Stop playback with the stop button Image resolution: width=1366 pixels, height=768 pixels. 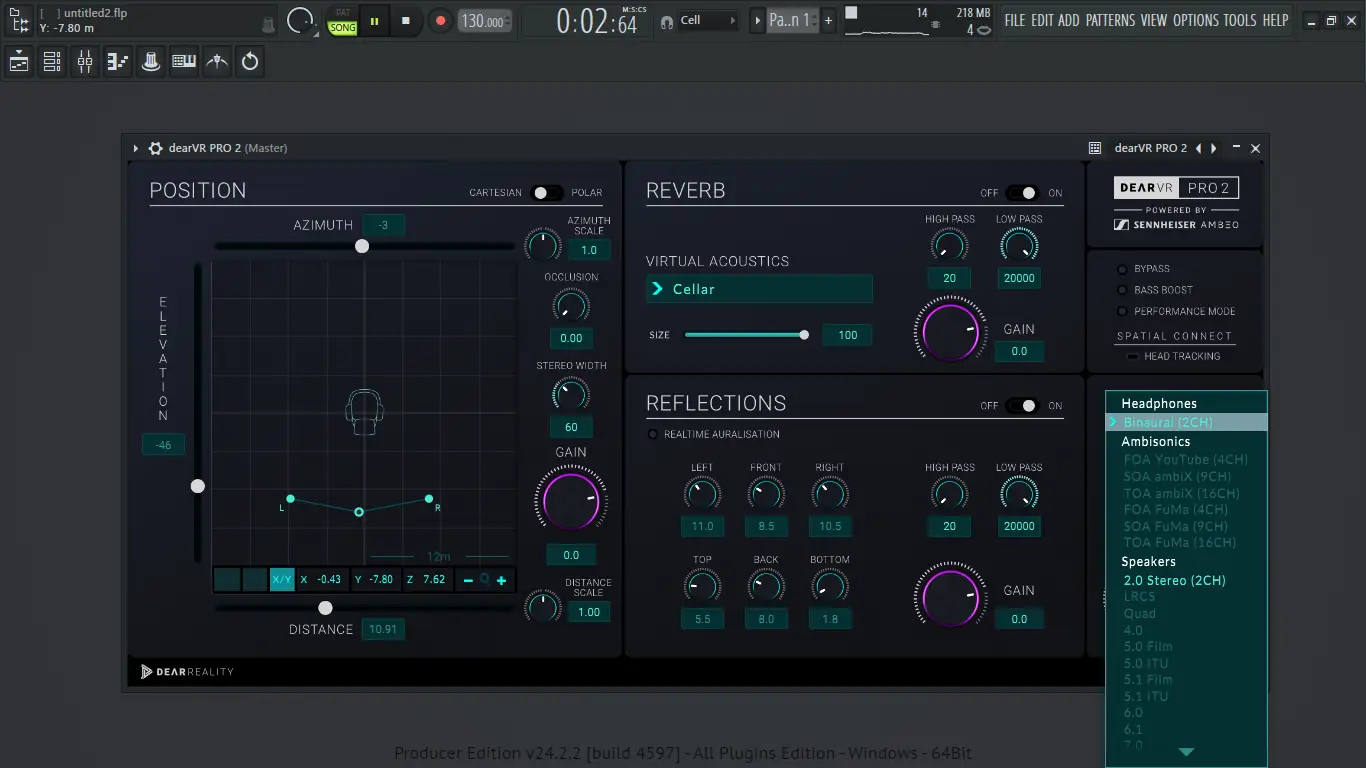click(x=405, y=20)
